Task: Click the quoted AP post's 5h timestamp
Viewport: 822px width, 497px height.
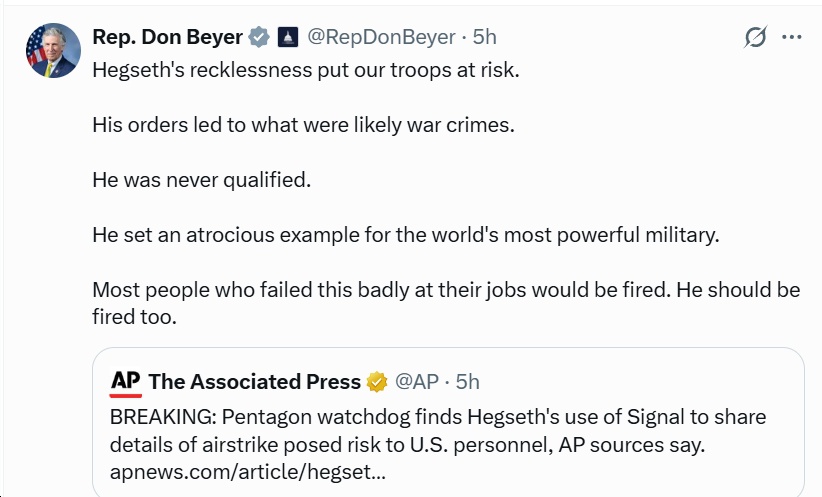Action: tap(467, 381)
